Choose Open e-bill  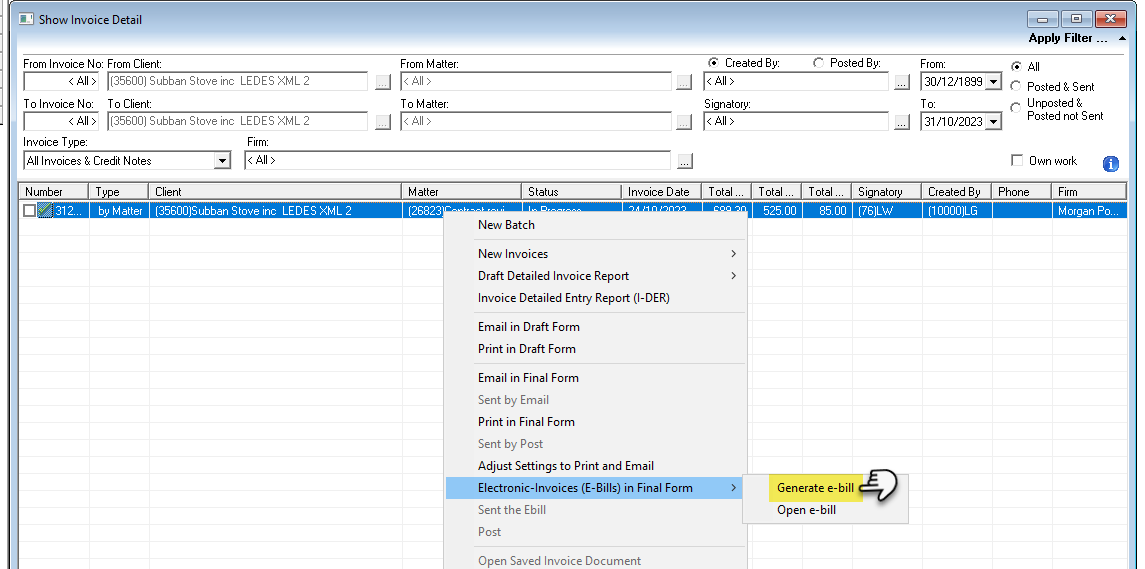[806, 510]
